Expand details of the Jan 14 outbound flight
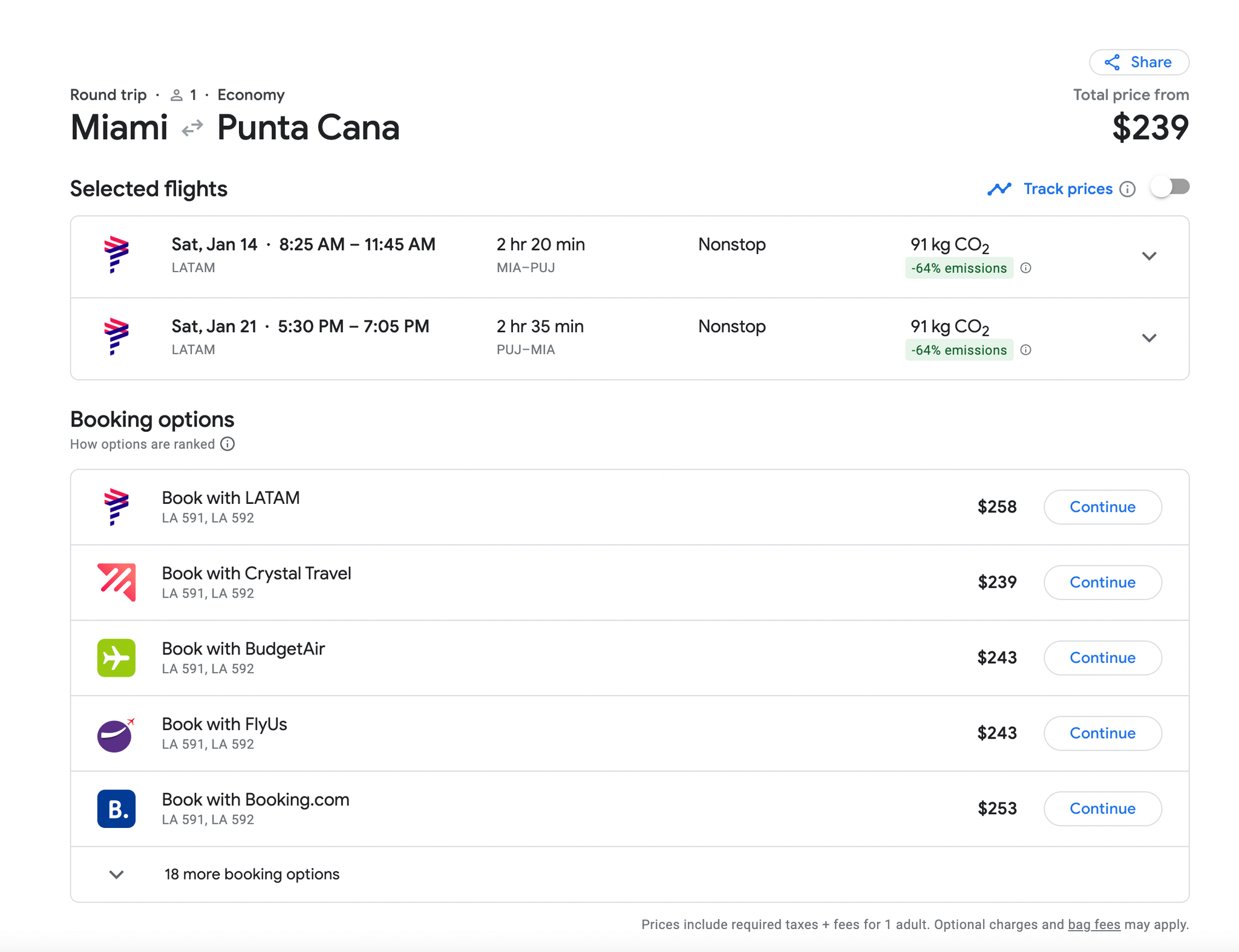This screenshot has width=1239, height=952. click(x=1149, y=256)
